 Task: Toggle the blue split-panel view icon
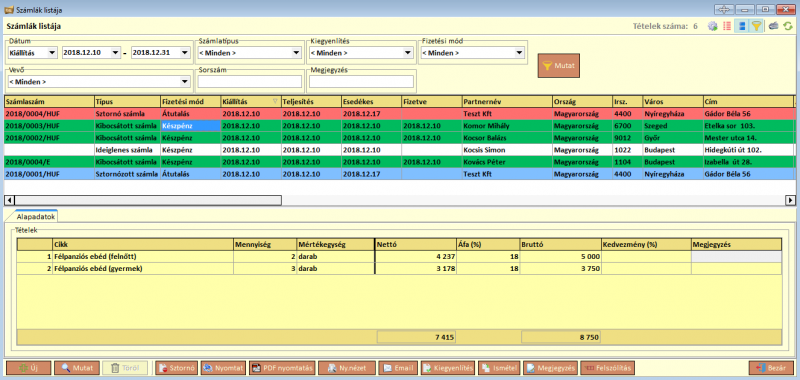coord(742,26)
